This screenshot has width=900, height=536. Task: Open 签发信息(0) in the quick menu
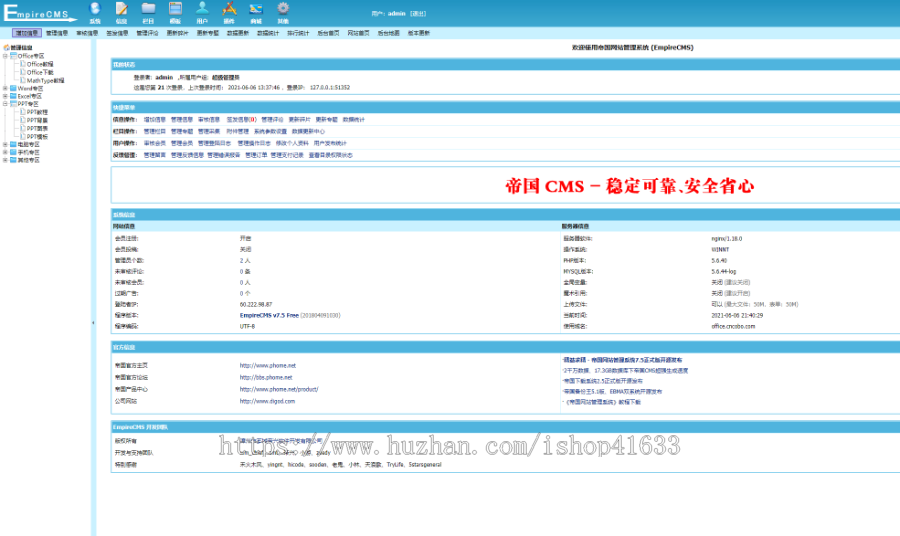(x=241, y=120)
